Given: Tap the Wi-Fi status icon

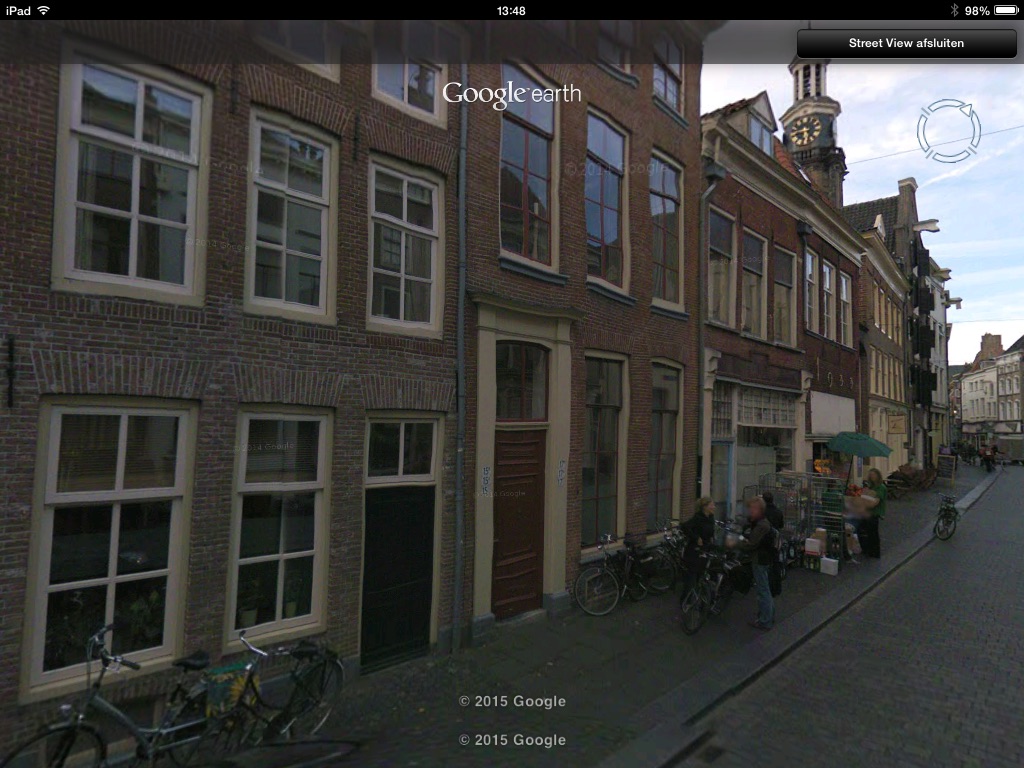Looking at the screenshot, I should 44,10.
